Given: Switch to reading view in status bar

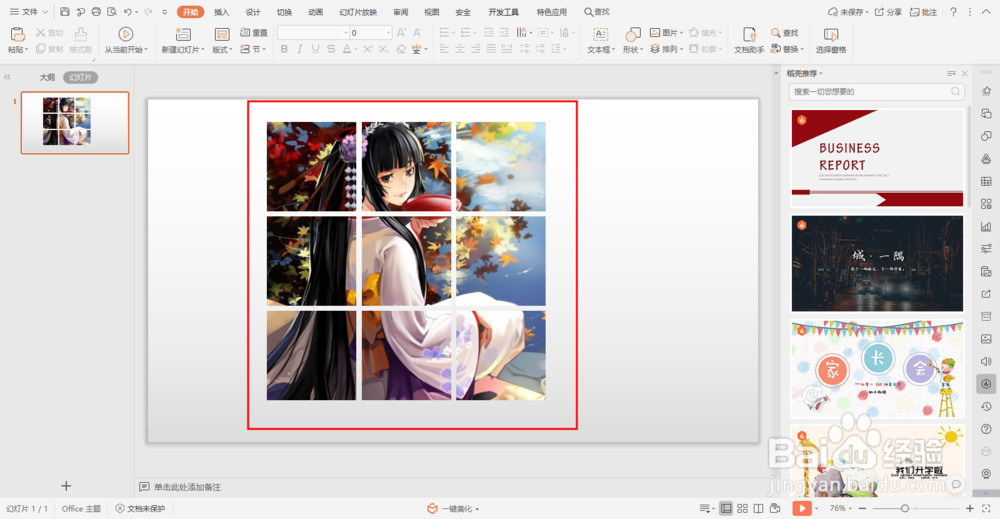Looking at the screenshot, I should pyautogui.click(x=758, y=508).
